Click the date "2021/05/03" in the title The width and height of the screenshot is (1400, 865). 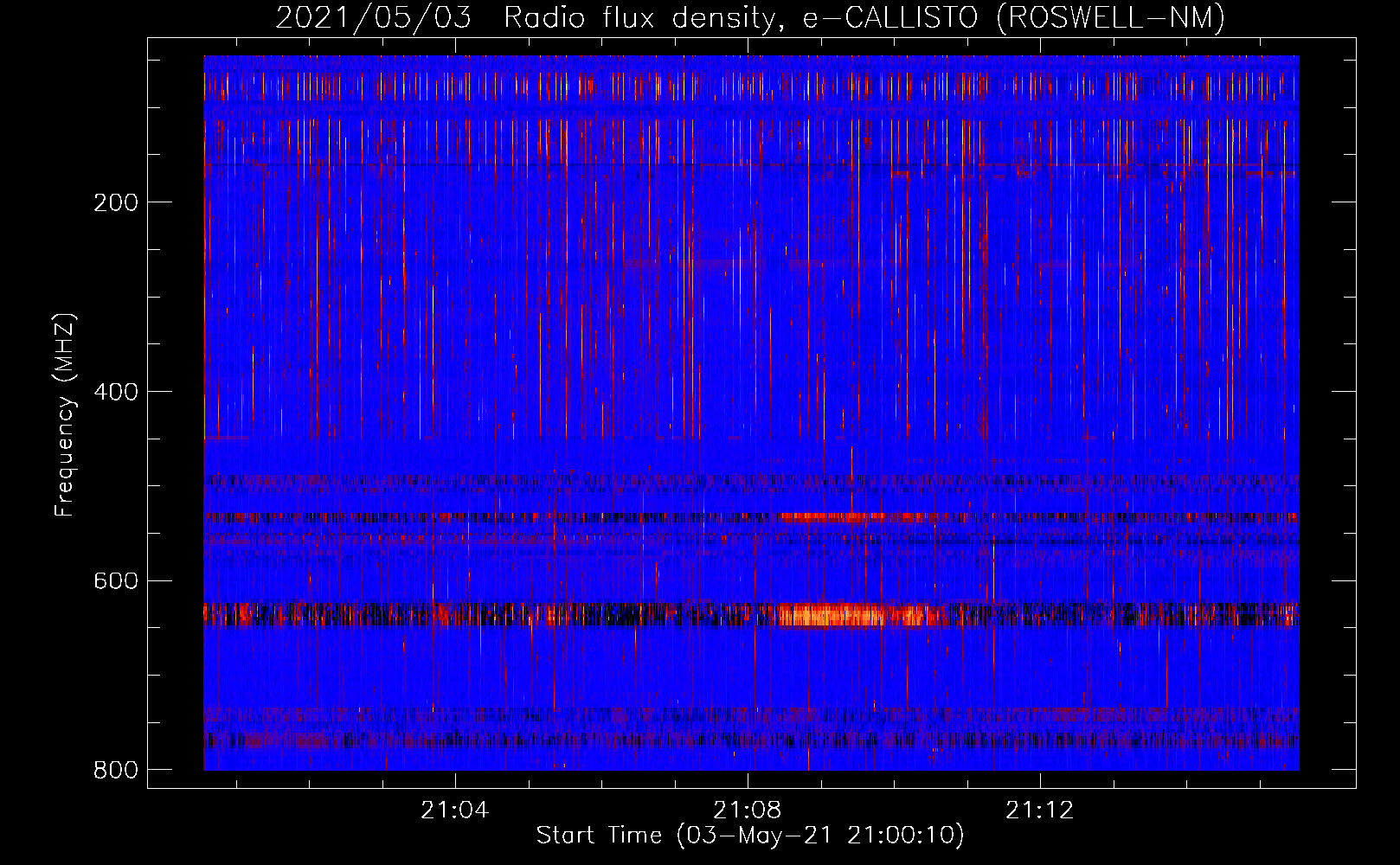[x=374, y=17]
